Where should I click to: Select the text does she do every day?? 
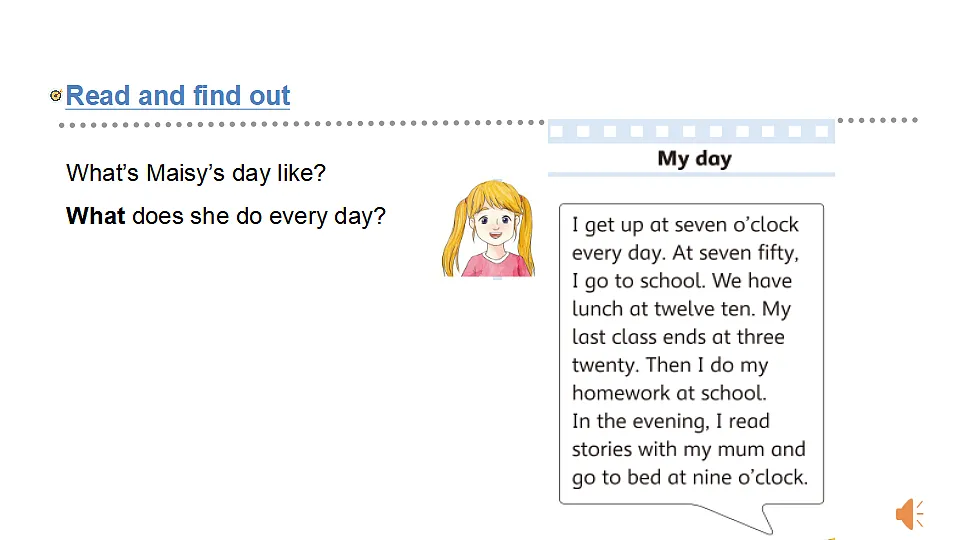(259, 217)
